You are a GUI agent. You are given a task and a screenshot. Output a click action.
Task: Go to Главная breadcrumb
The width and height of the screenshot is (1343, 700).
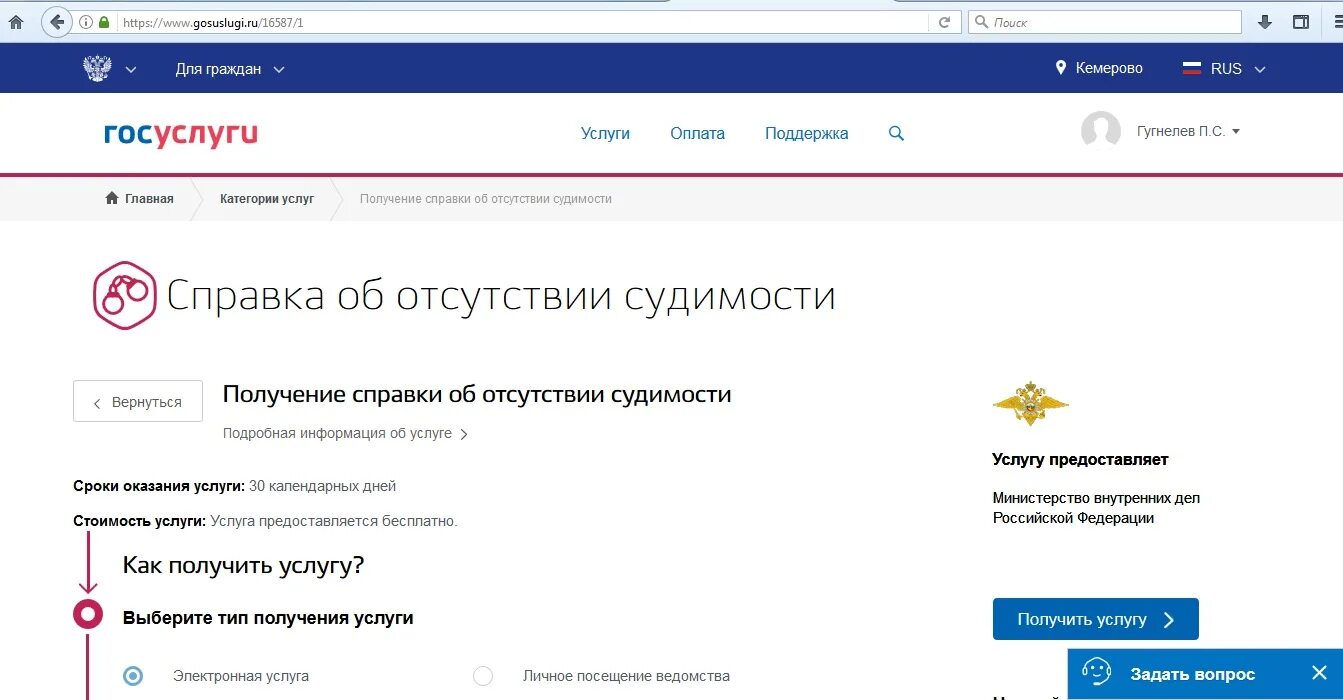pyautogui.click(x=139, y=199)
